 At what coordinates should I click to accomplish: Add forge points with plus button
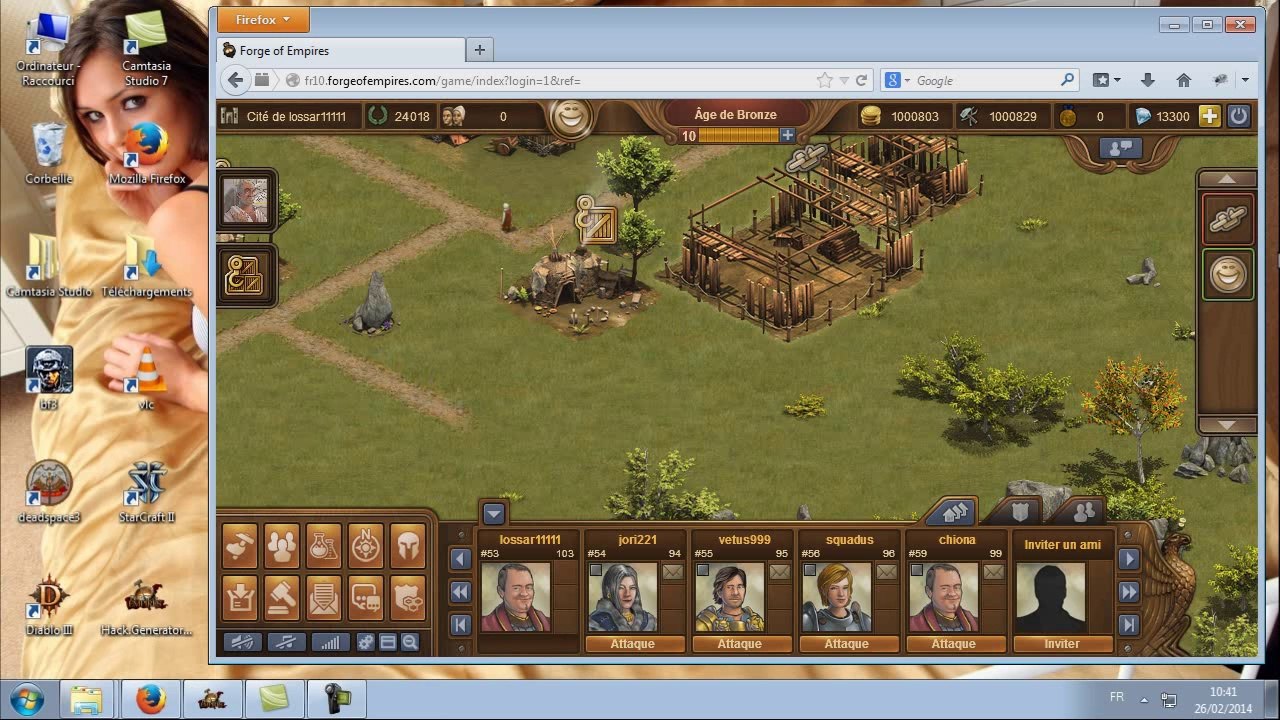pyautogui.click(x=788, y=136)
